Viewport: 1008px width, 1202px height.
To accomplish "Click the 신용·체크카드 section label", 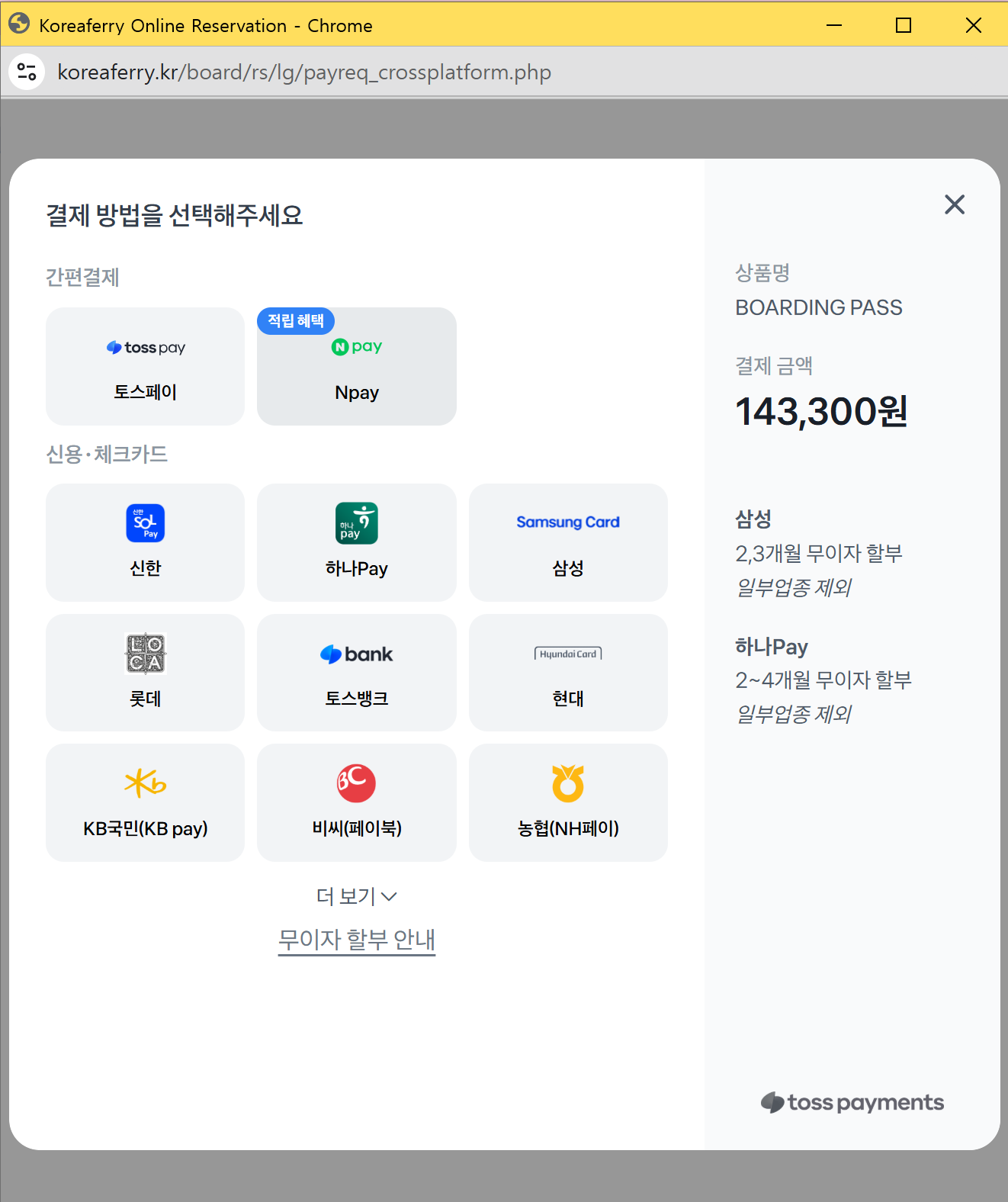I will [107, 455].
